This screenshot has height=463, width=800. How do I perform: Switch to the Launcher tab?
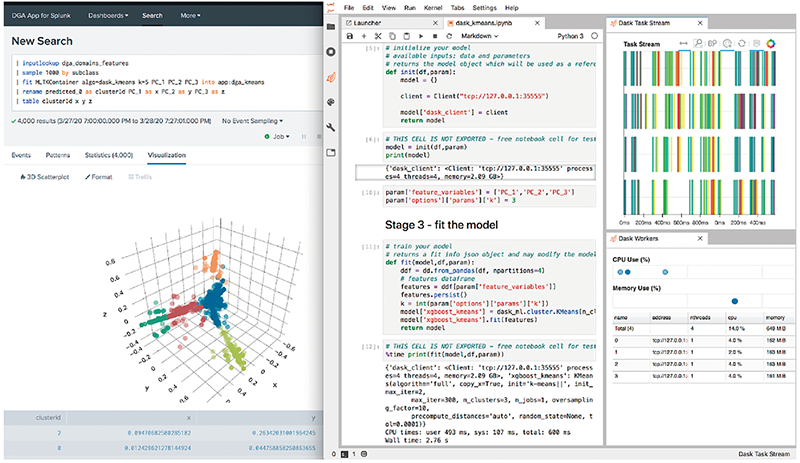[370, 21]
